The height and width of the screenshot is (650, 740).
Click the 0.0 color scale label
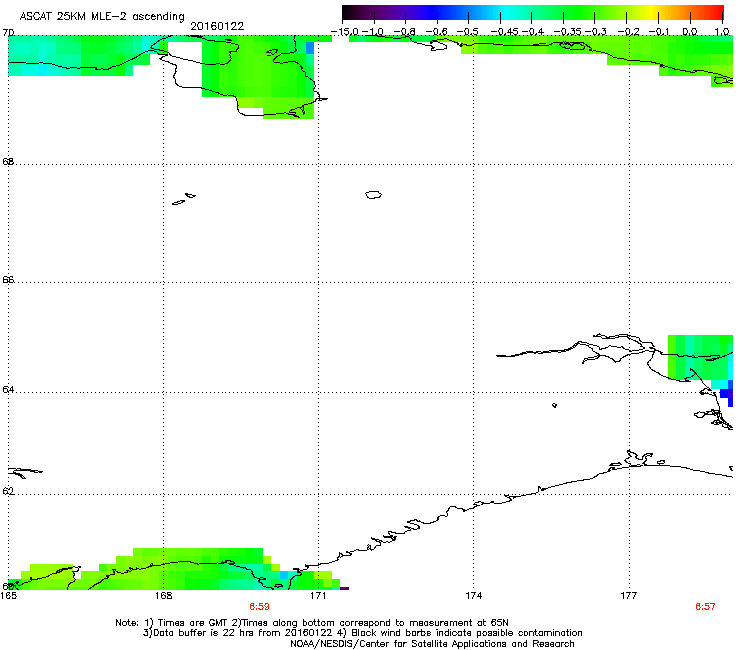click(x=690, y=32)
